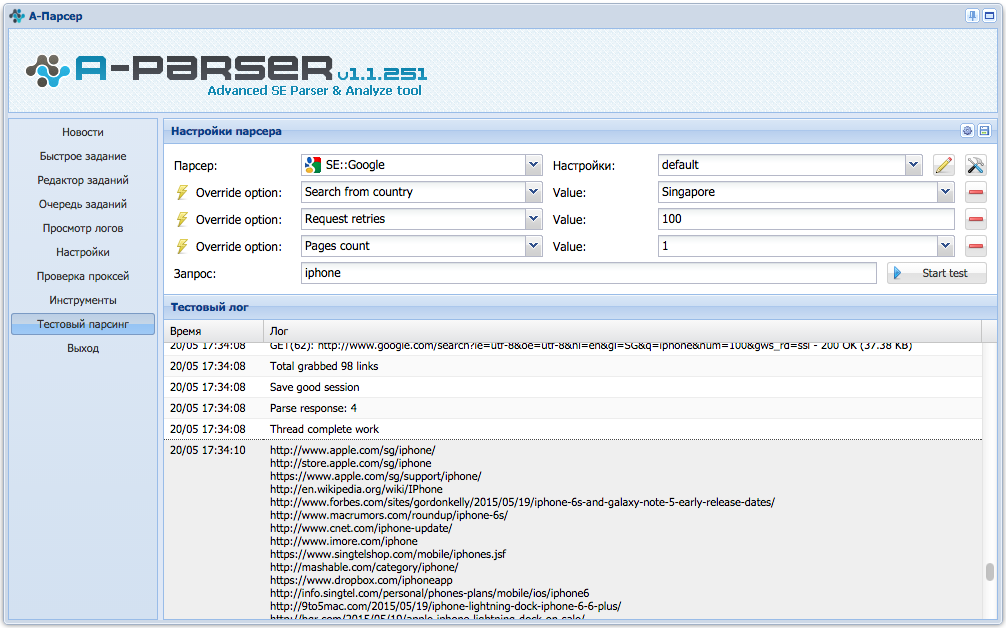Select Тестовый парсинг in sidebar
This screenshot has width=1006, height=628.
click(x=83, y=324)
